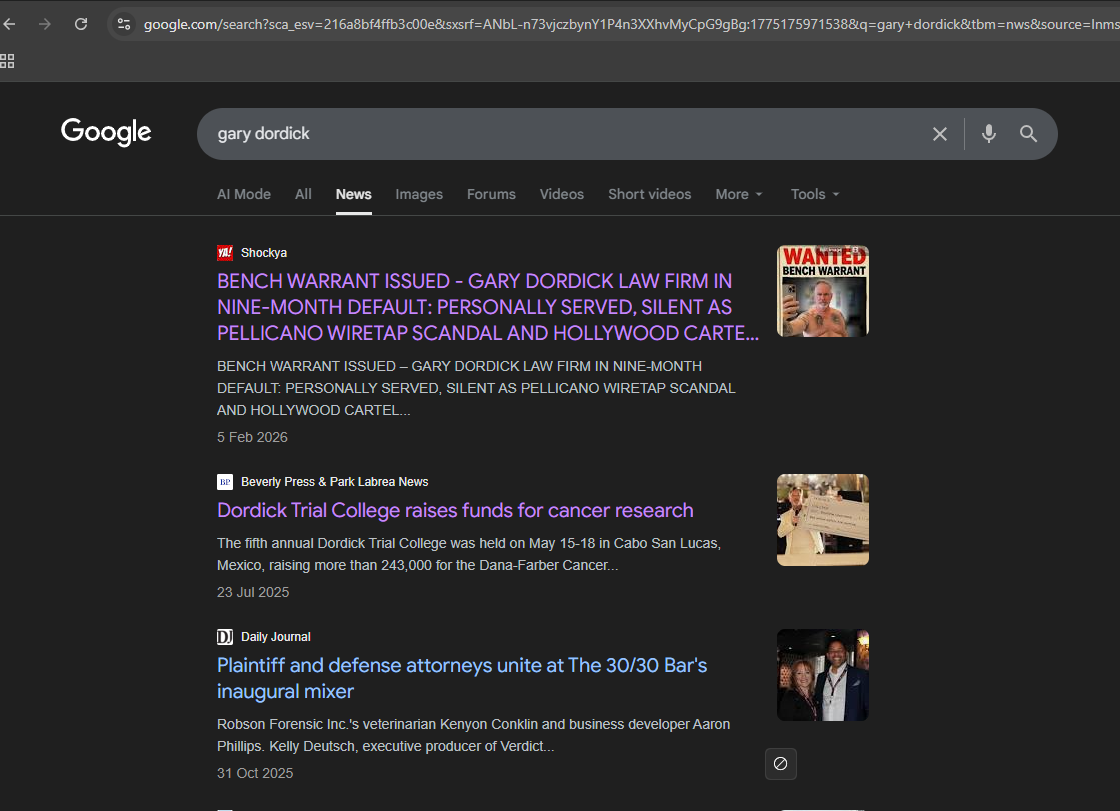The image size is (1120, 811).
Task: Open the Forums results tab
Action: [491, 194]
